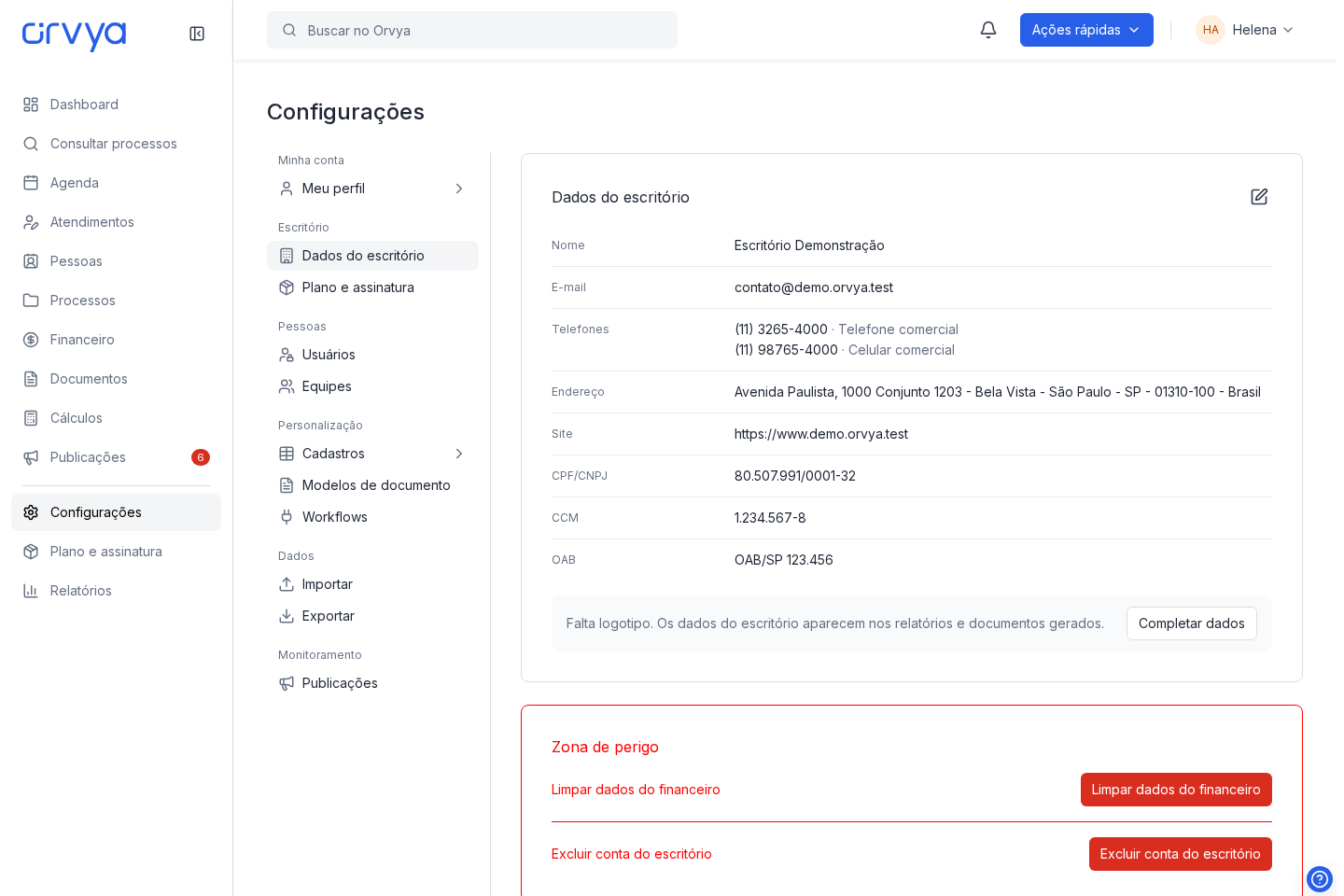Open notifications bell
Image resolution: width=1344 pixels, height=896 pixels.
pyautogui.click(x=988, y=30)
